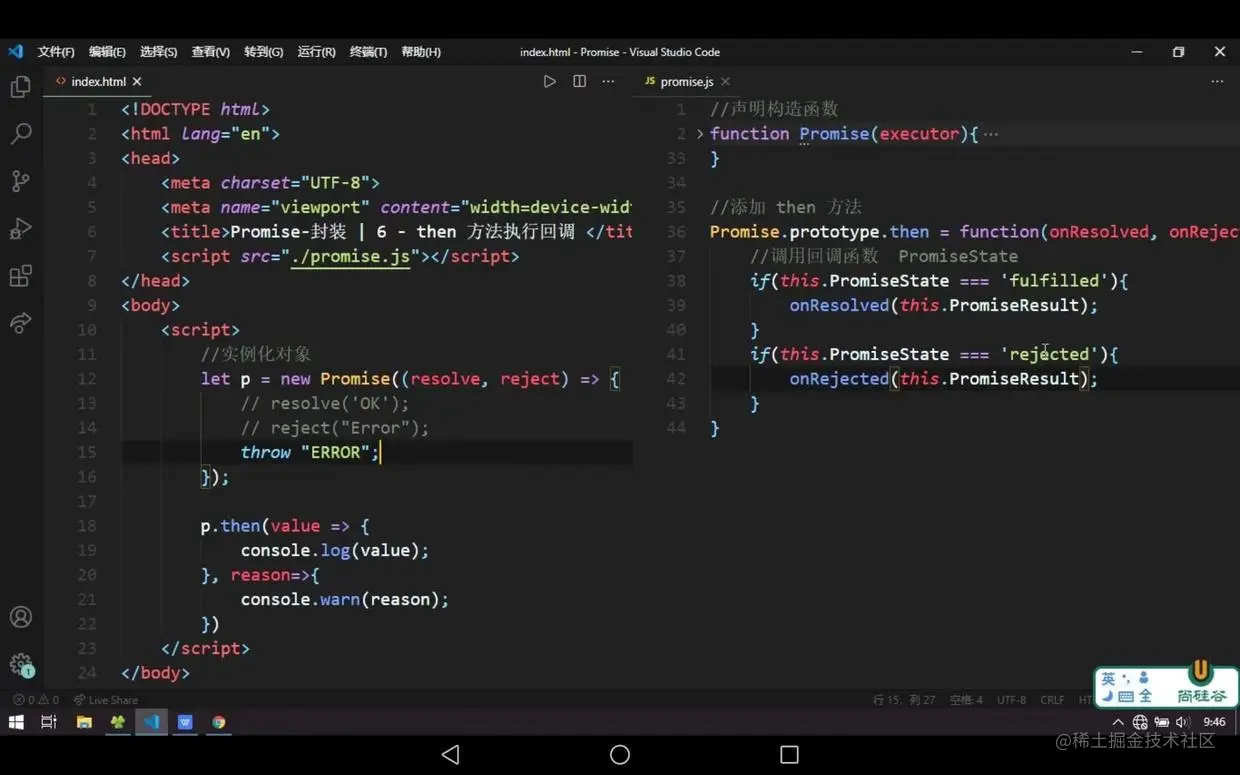Change end of line sequence CRLF
Screen dimensions: 1240x775
[1052, 700]
